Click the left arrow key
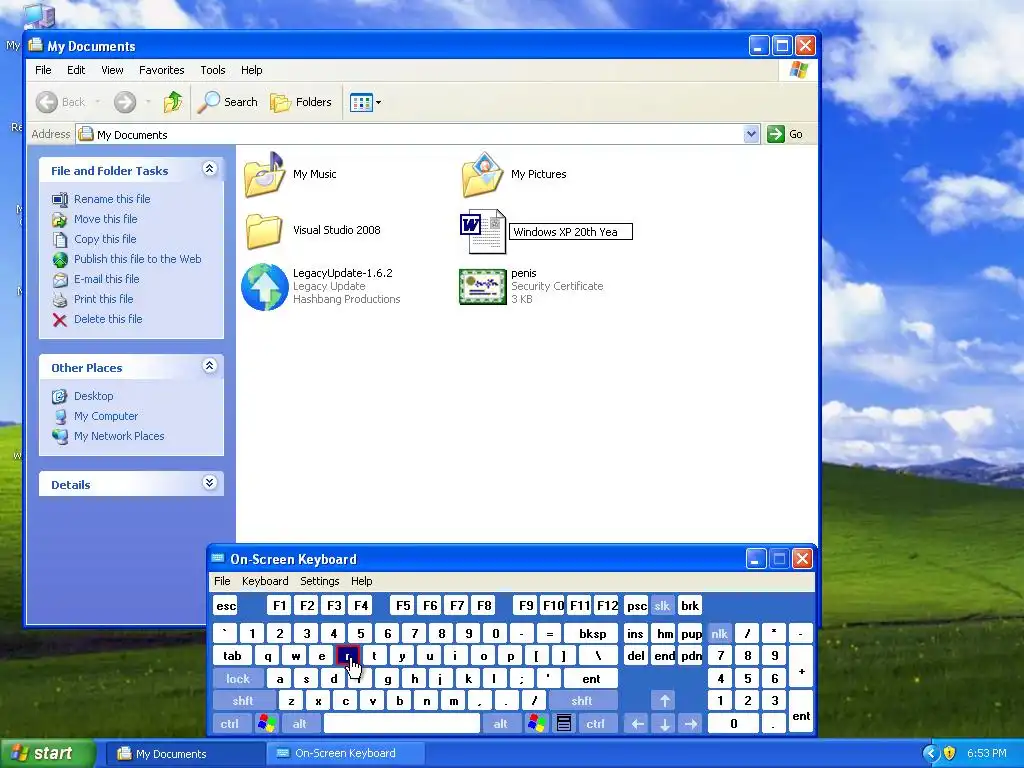This screenshot has height=768, width=1024. [637, 724]
